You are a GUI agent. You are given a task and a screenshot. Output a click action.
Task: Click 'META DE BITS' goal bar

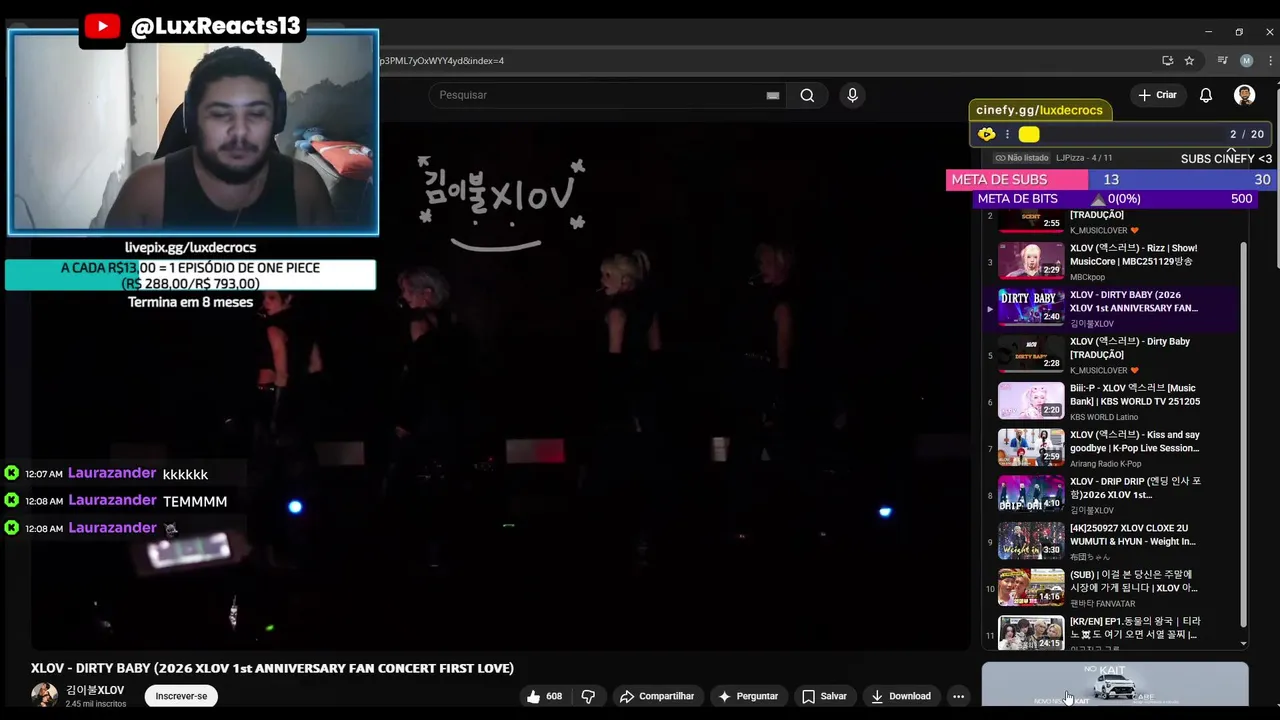point(1115,199)
